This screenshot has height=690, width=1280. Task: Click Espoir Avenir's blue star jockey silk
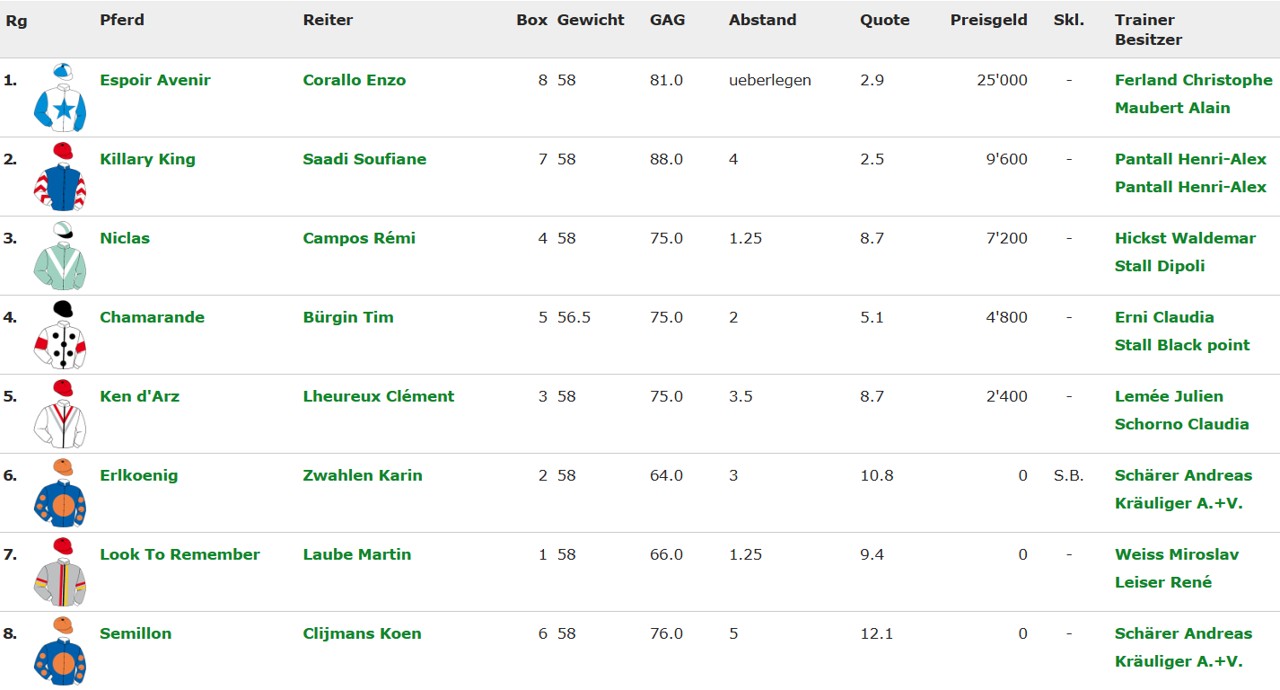click(x=60, y=98)
